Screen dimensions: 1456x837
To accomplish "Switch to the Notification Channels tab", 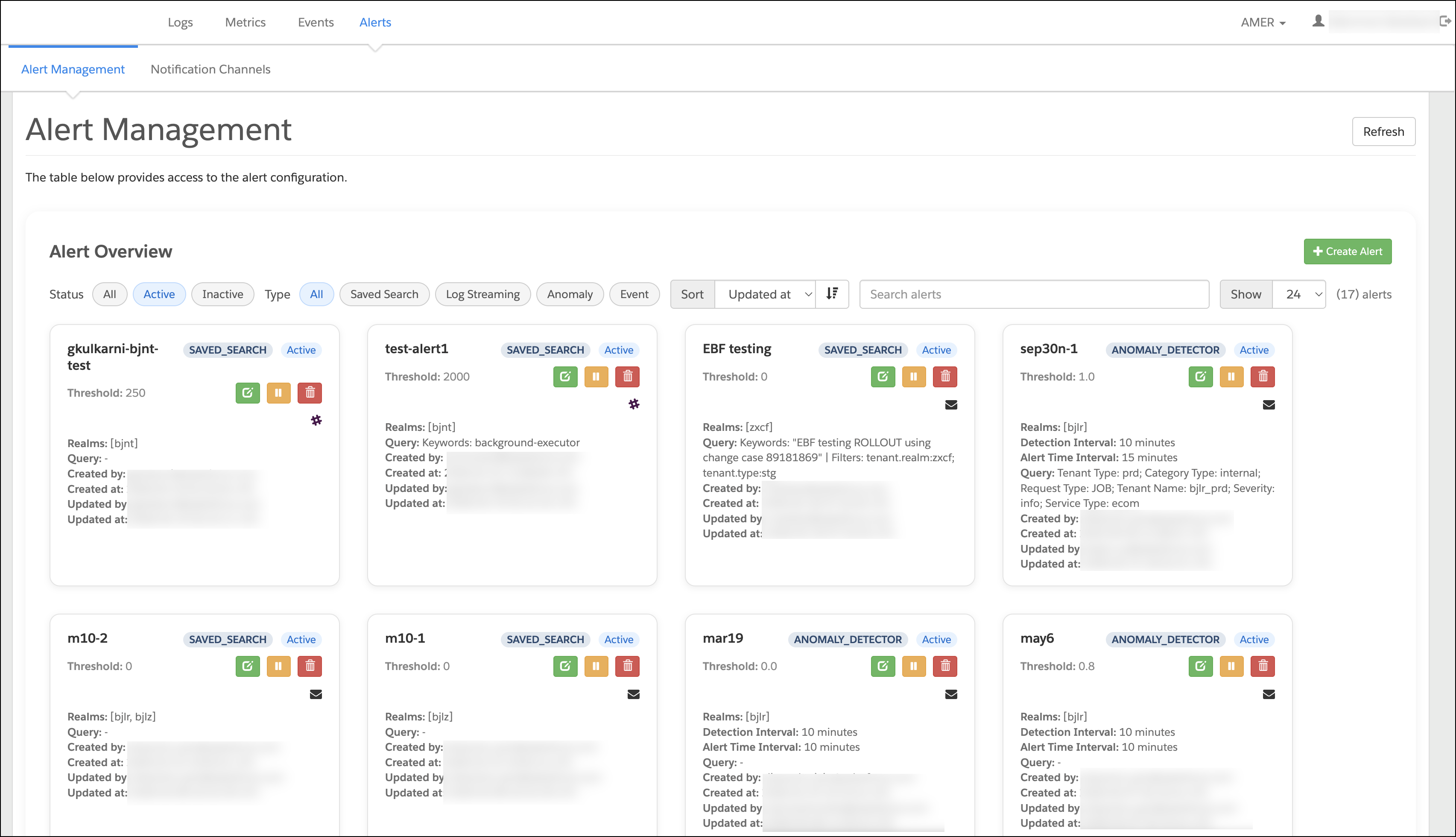I will (x=211, y=69).
